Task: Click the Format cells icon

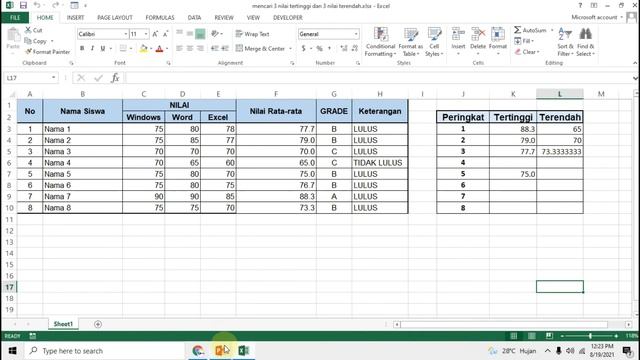Action: (498, 35)
